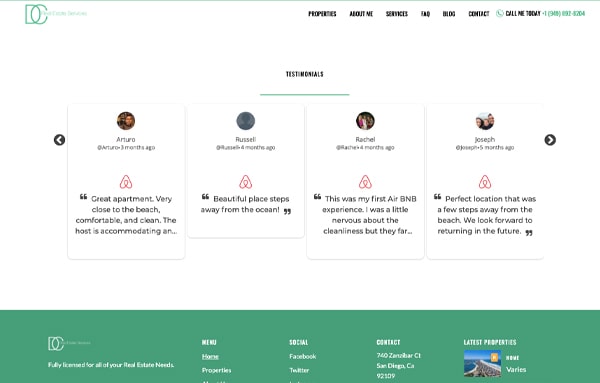This screenshot has width=600, height=383.
Task: Open the Facebook social link
Action: point(303,356)
